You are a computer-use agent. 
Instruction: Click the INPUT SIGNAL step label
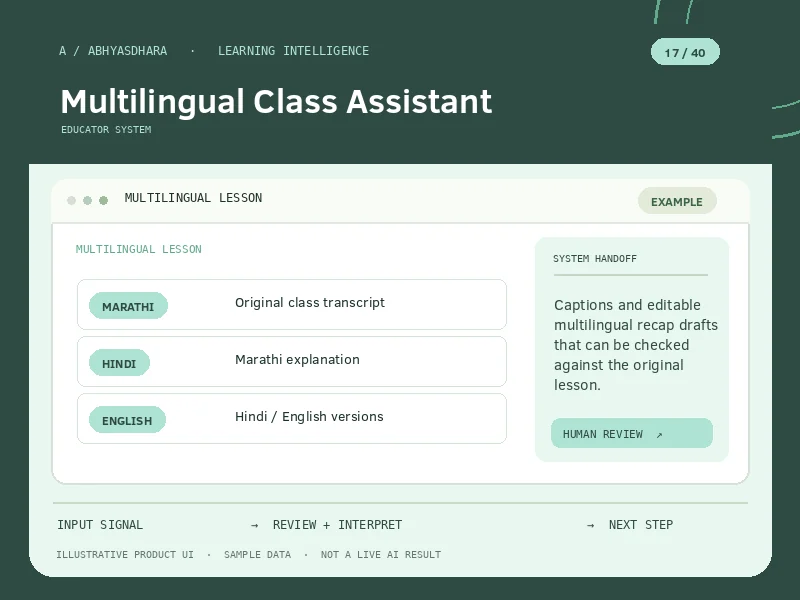click(100, 524)
